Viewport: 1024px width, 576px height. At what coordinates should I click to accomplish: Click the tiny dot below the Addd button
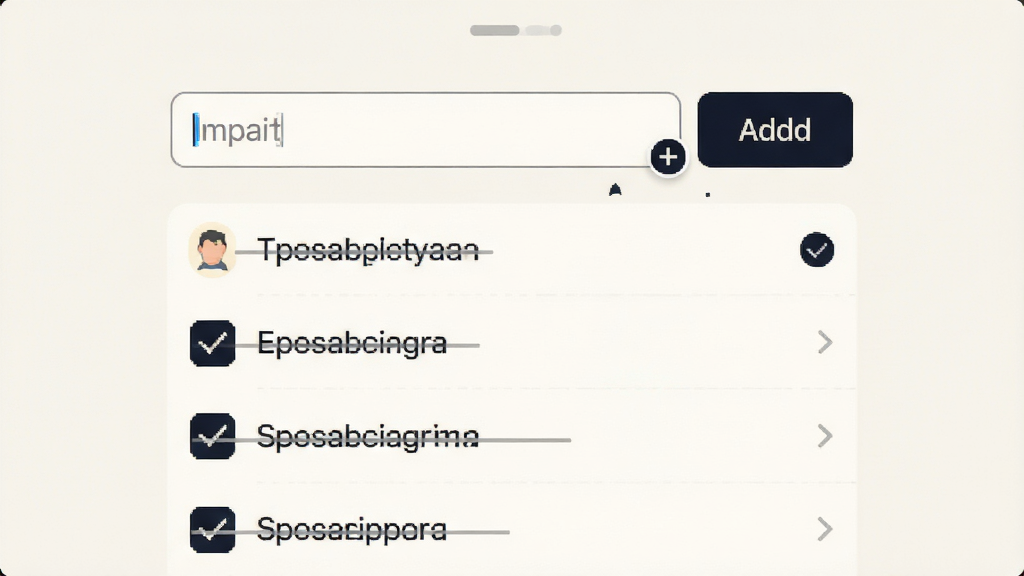(x=708, y=194)
